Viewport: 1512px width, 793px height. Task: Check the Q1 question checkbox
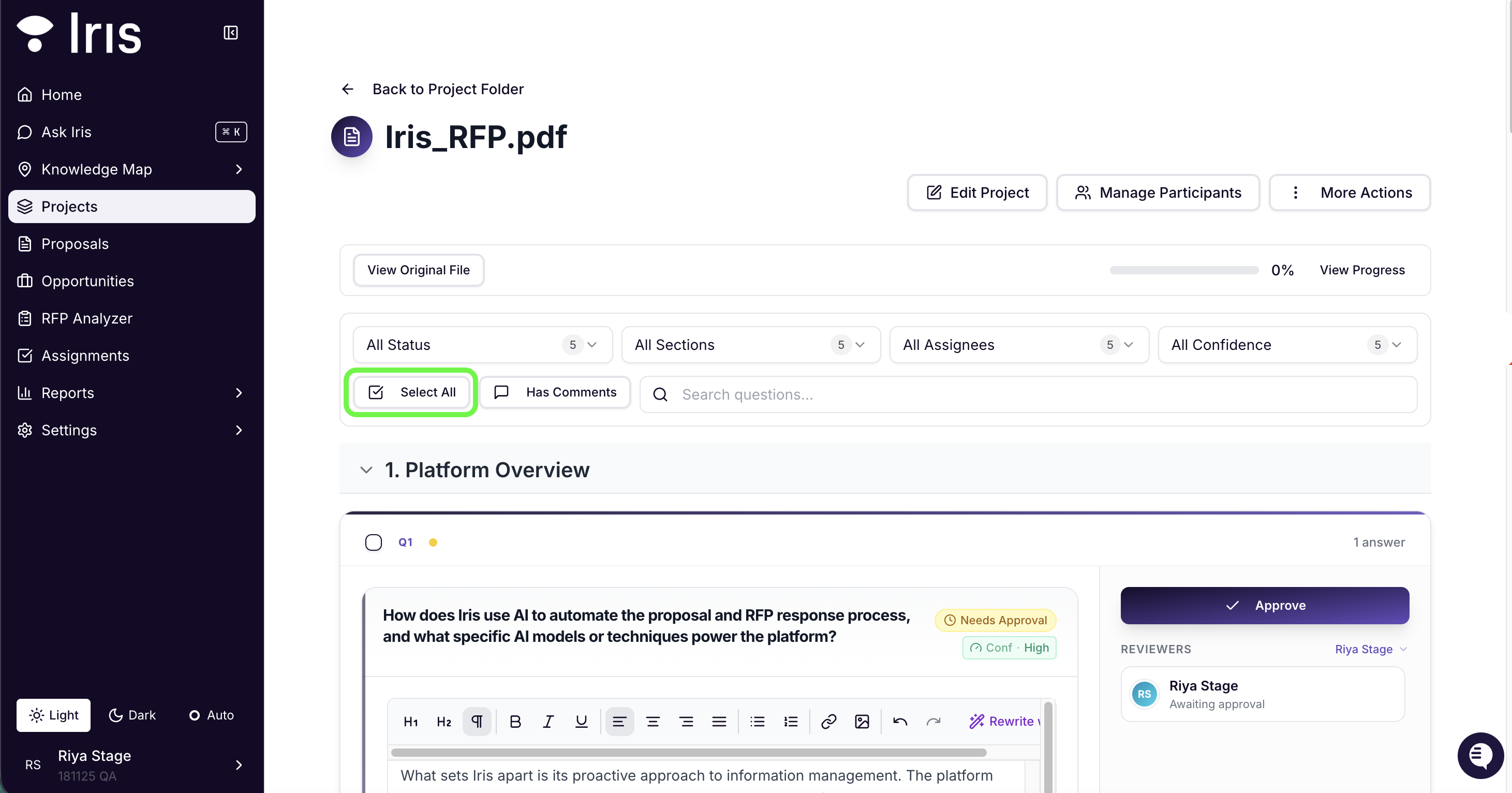(373, 542)
